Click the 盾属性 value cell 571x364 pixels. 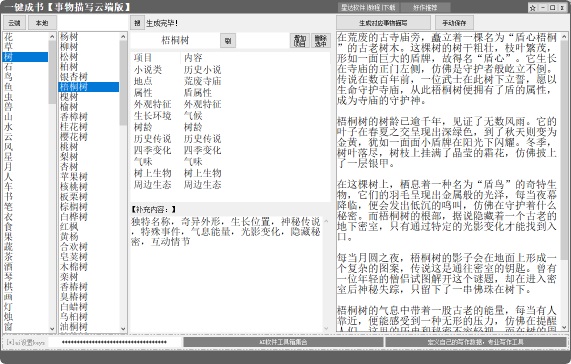pos(198,93)
